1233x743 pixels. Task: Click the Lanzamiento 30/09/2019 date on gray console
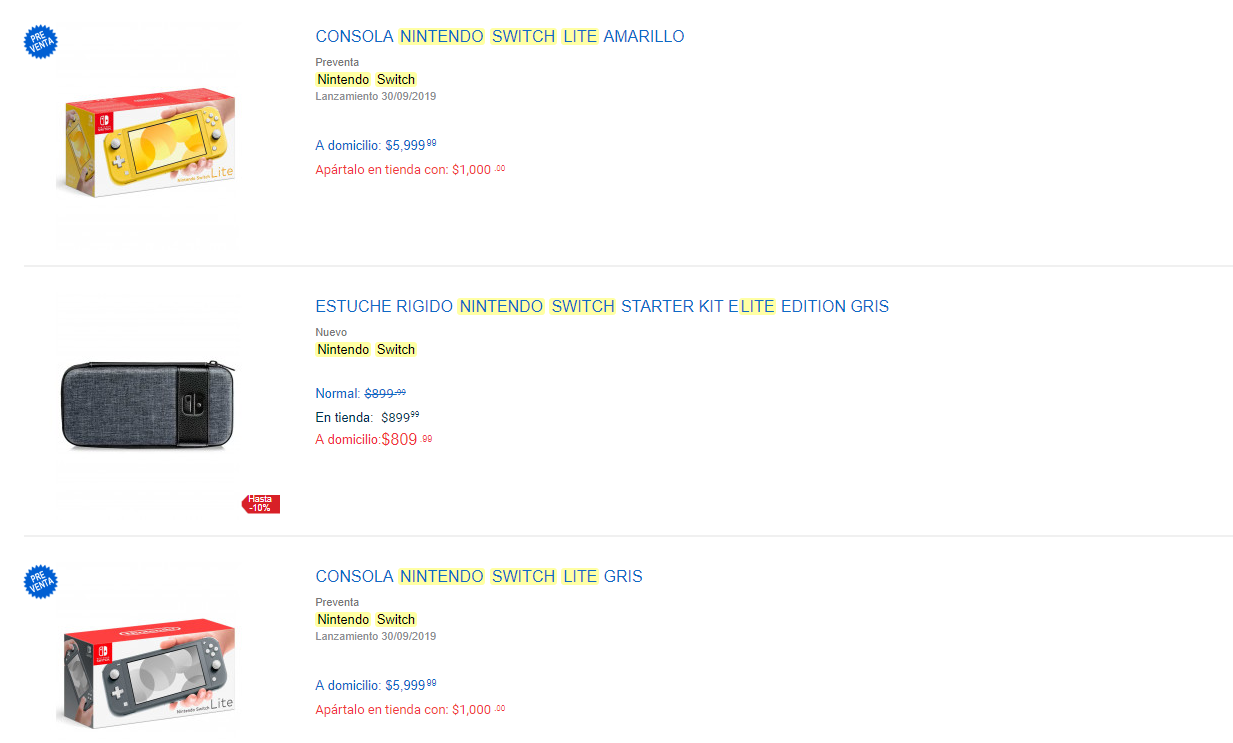tap(375, 636)
